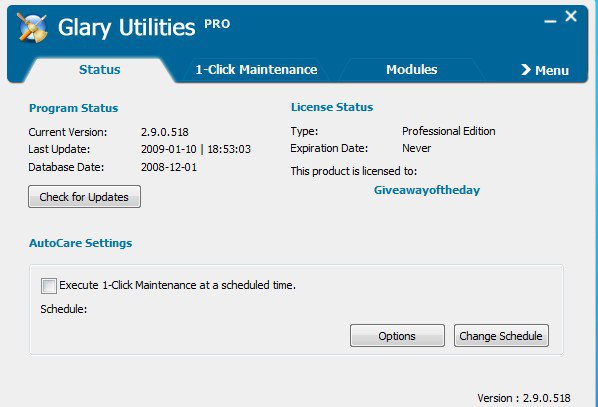Click the Giveawayoftheday licensee name
The height and width of the screenshot is (407, 598).
pos(427,190)
